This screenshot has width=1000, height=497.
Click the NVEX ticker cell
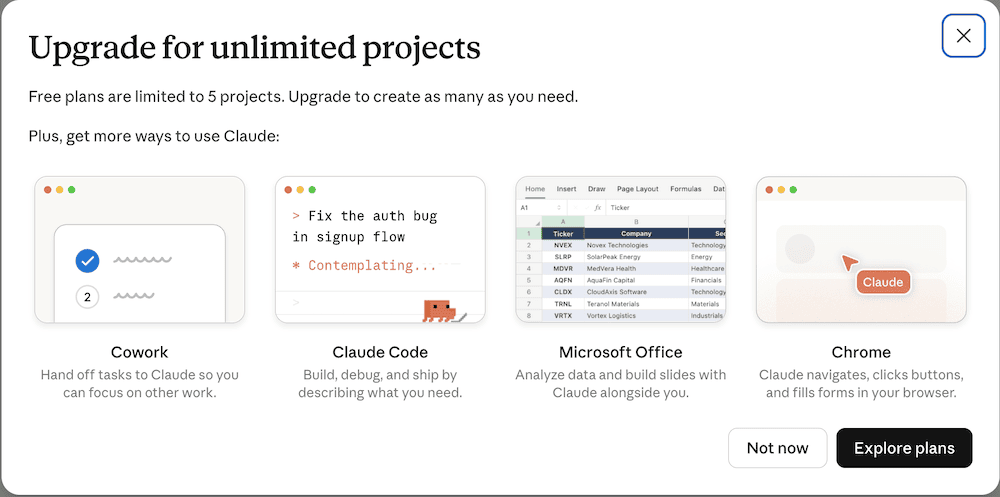pyautogui.click(x=563, y=245)
